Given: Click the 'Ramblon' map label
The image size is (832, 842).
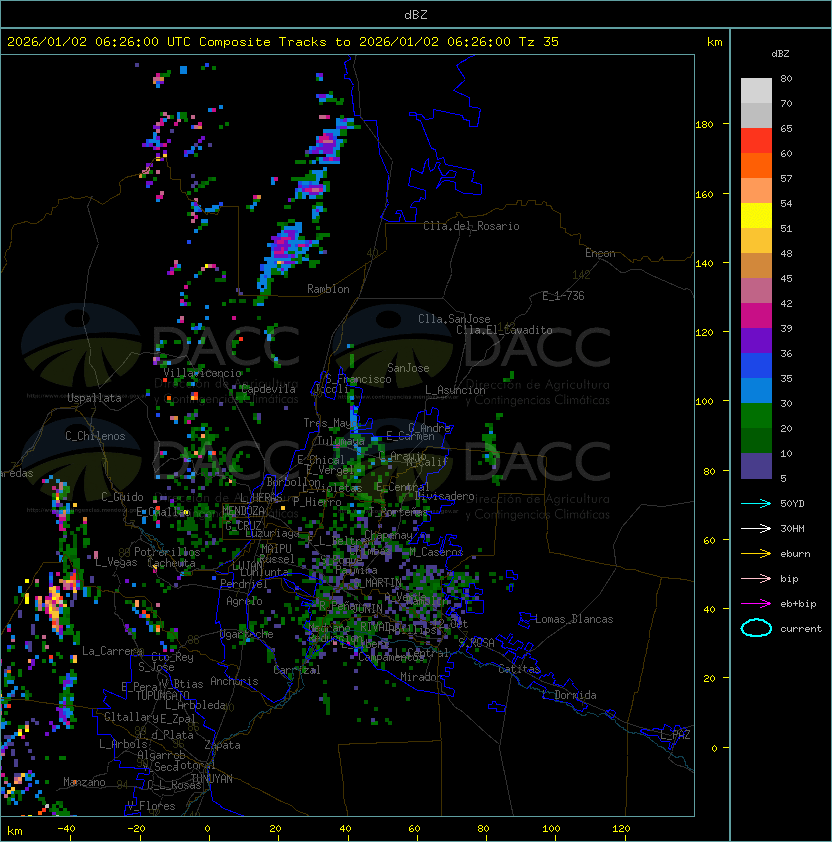Looking at the screenshot, I should [x=328, y=289].
